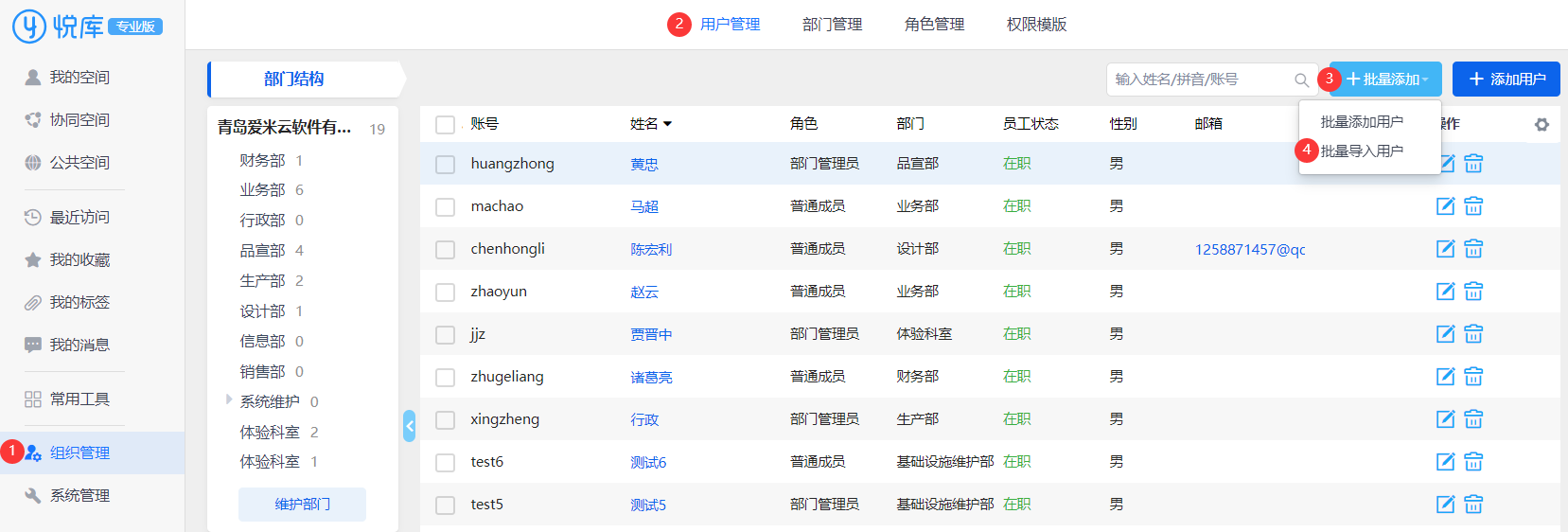
Task: Select 品宣部 in the department tree
Action: (x=262, y=251)
